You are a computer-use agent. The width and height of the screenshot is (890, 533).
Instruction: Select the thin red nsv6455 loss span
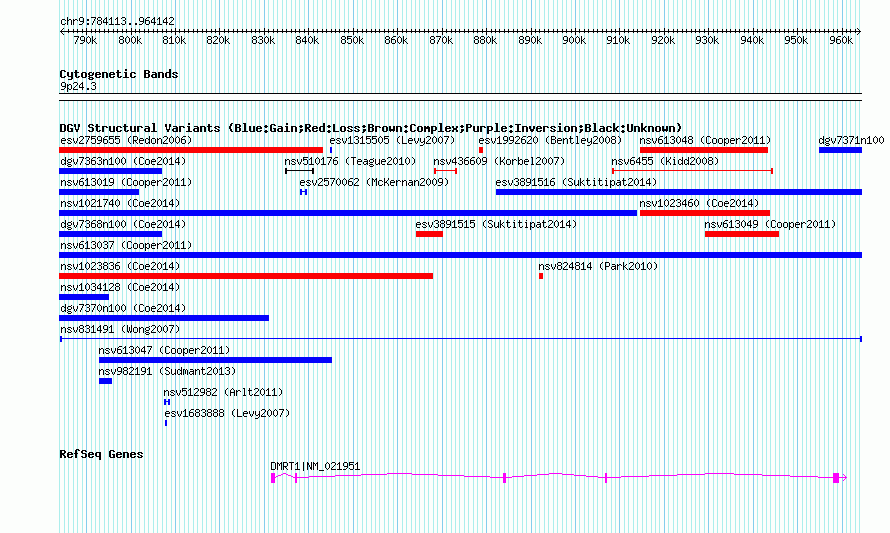(692, 171)
